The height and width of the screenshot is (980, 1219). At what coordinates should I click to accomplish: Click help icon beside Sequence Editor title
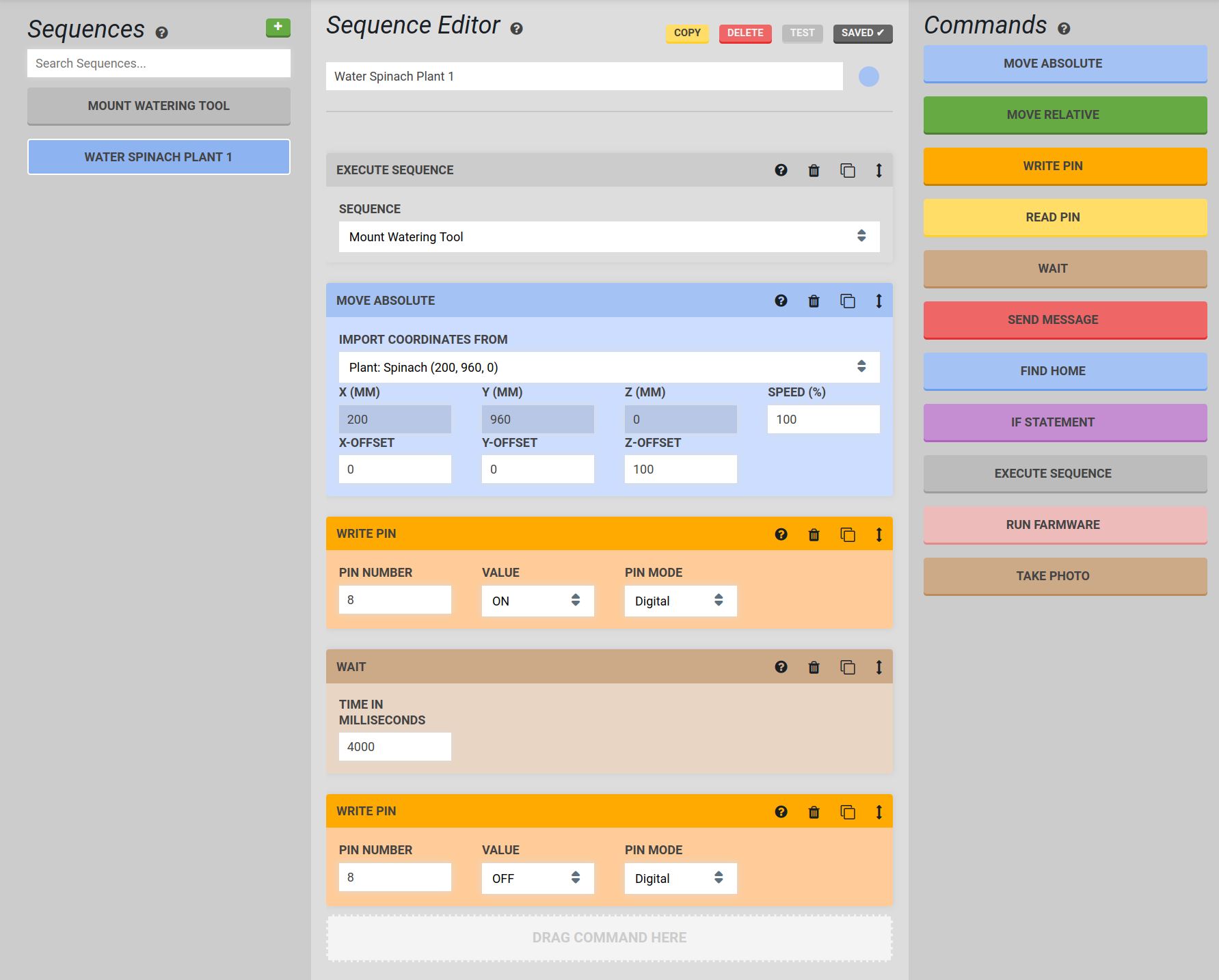pos(517,29)
